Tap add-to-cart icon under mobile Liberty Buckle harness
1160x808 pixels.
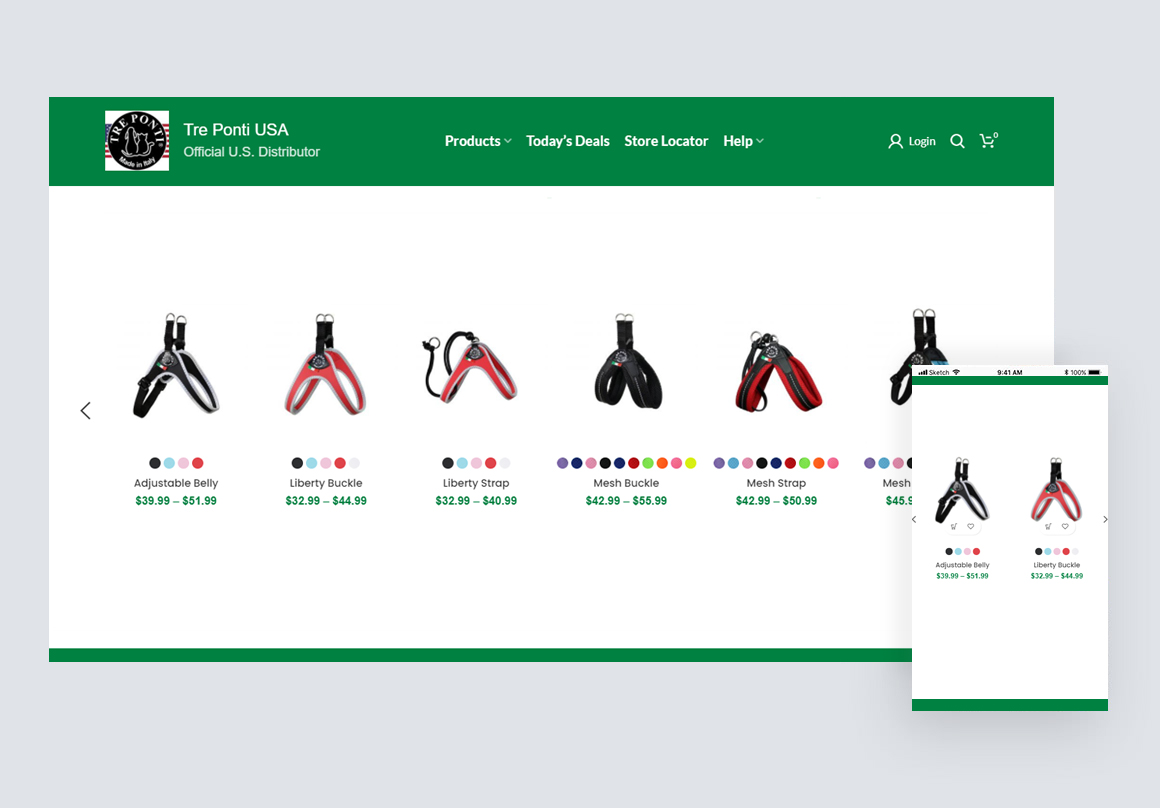1048,526
